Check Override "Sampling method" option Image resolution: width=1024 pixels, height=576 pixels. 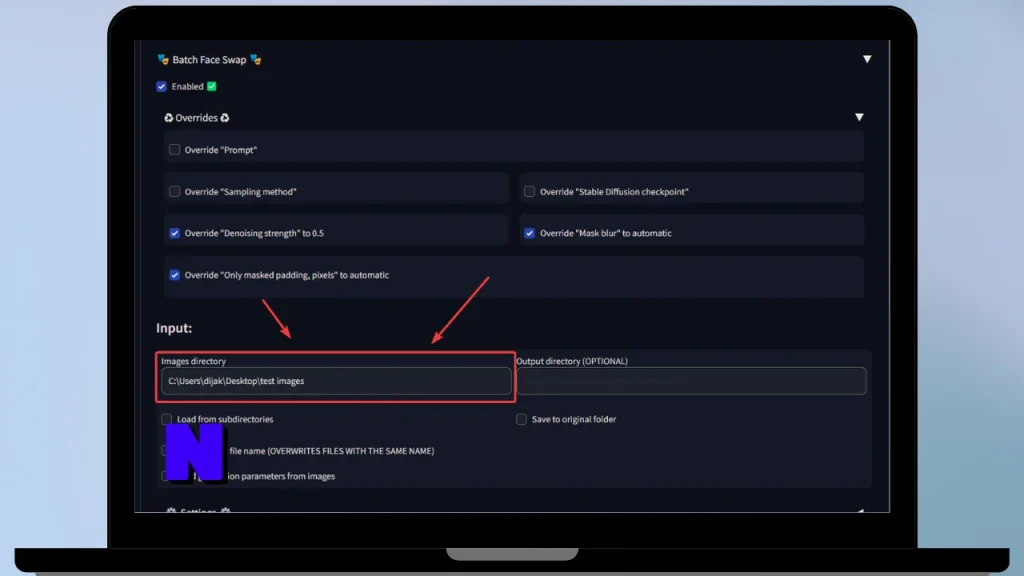[x=174, y=191]
